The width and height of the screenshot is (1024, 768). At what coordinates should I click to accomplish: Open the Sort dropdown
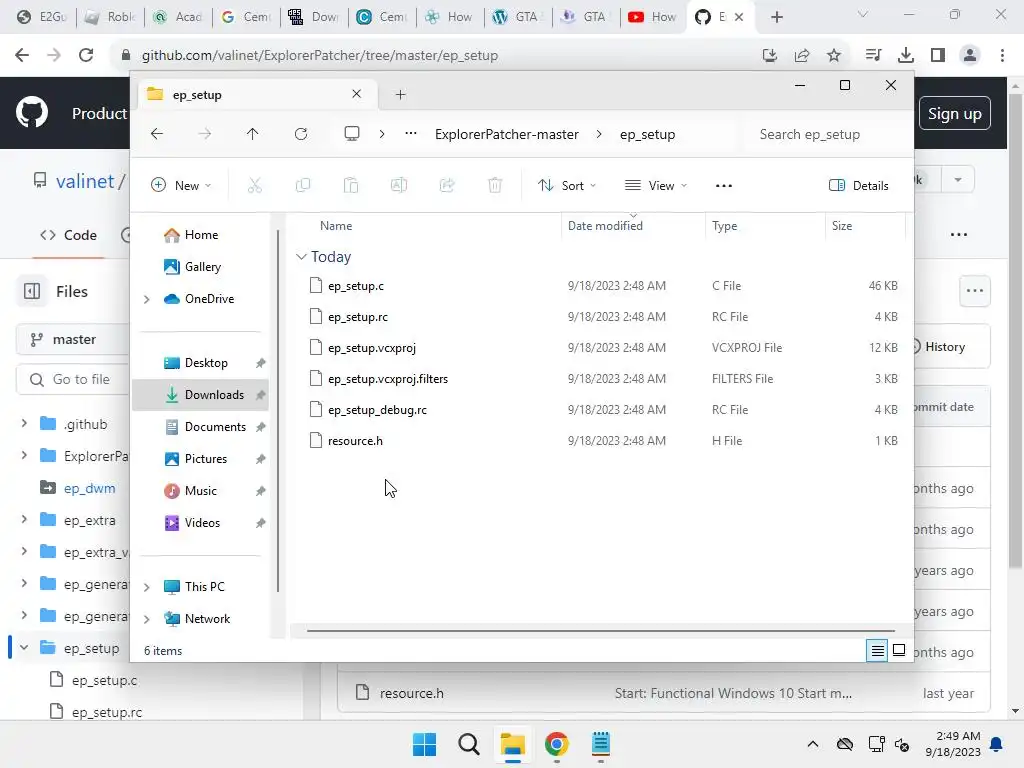click(566, 185)
